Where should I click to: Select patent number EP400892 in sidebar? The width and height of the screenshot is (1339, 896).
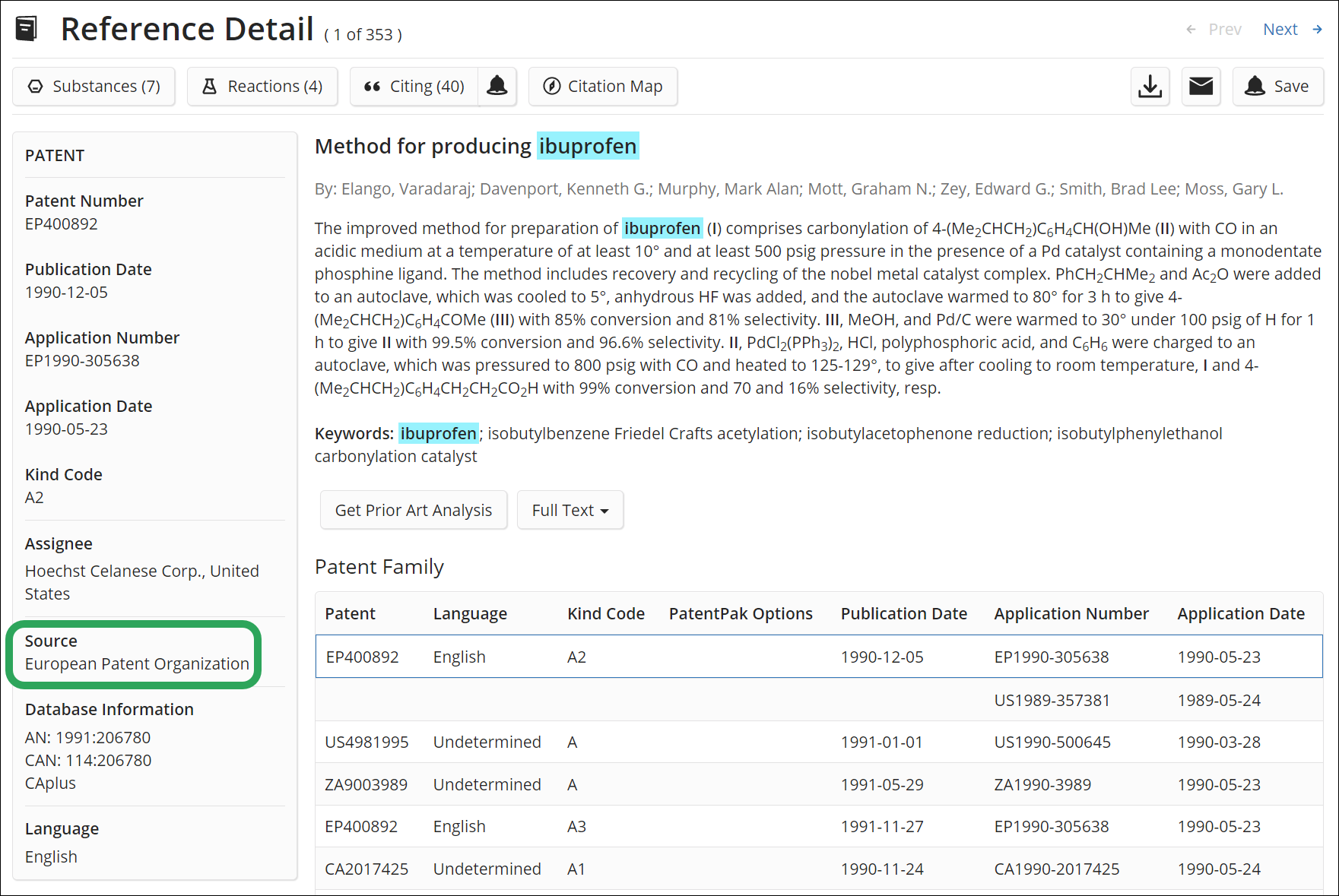coord(62,223)
